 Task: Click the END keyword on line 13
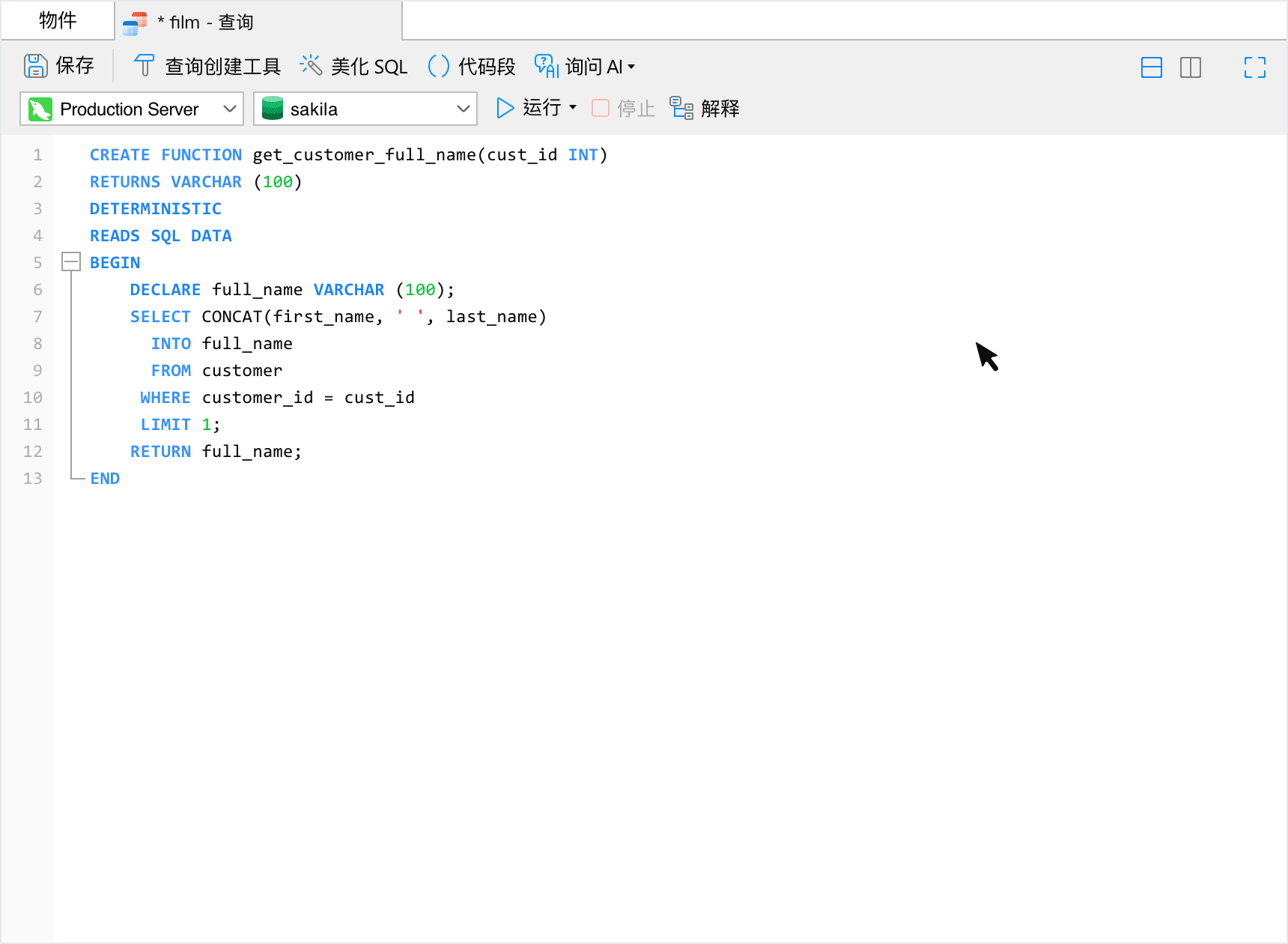[105, 479]
